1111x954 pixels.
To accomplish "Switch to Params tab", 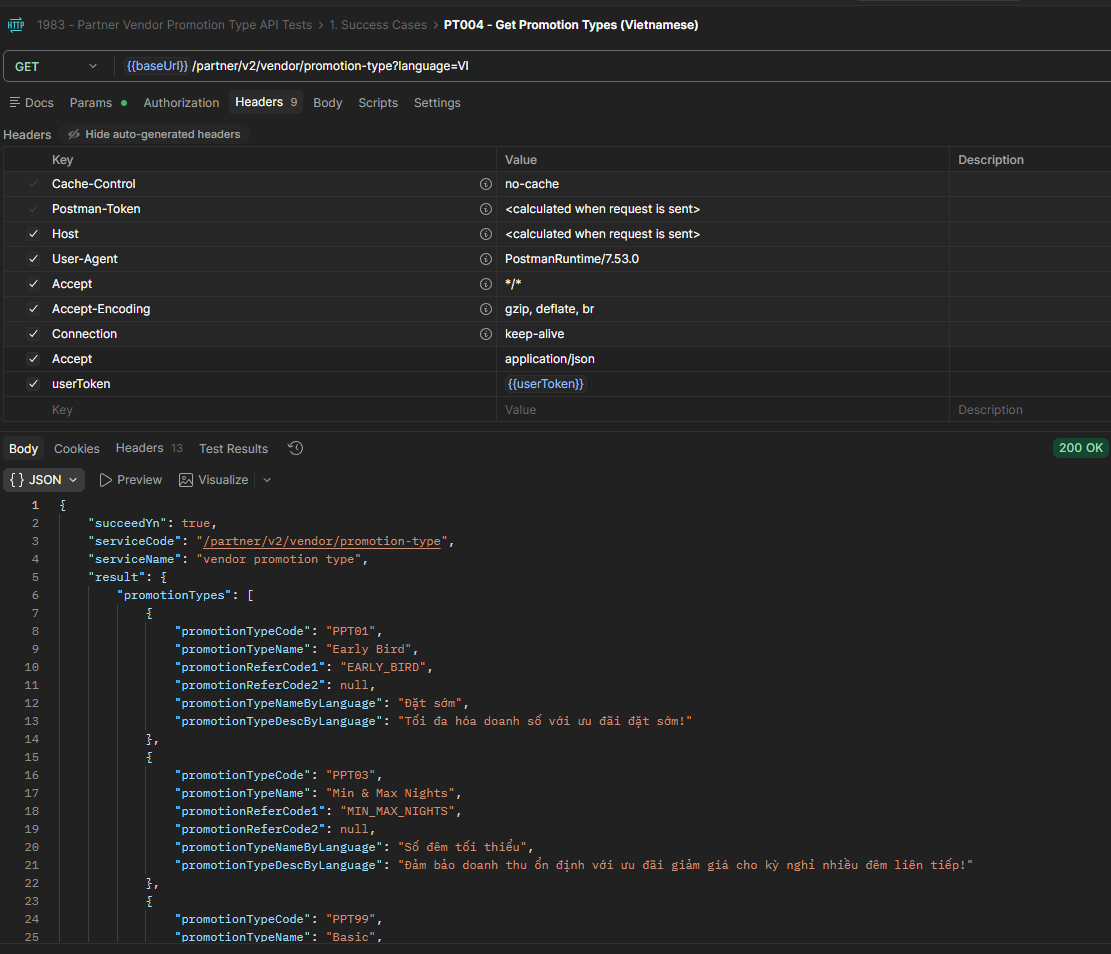I will click(98, 103).
